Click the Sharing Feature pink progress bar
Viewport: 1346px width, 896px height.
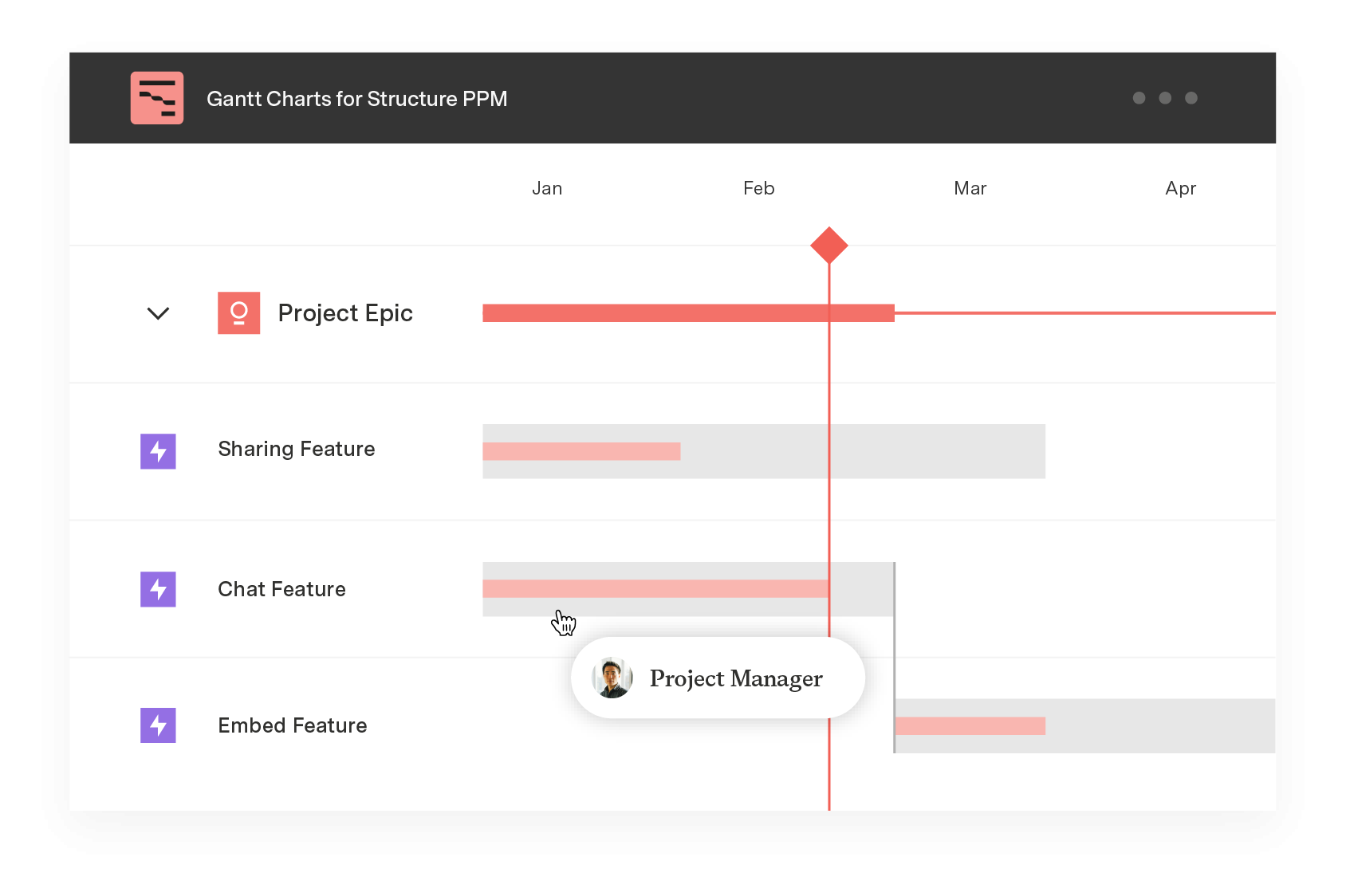581,451
